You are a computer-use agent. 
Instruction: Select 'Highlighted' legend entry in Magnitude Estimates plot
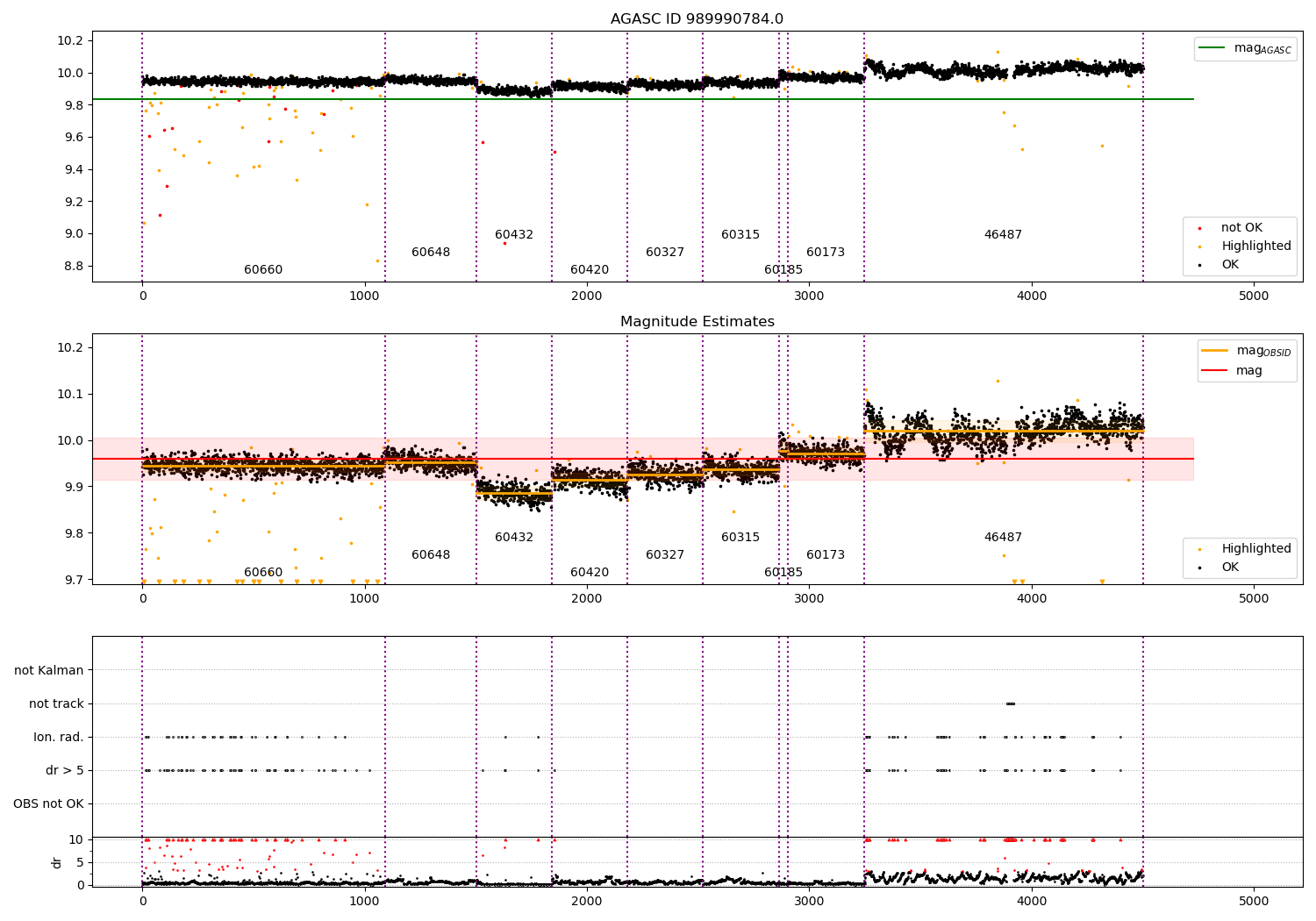[x=1256, y=549]
